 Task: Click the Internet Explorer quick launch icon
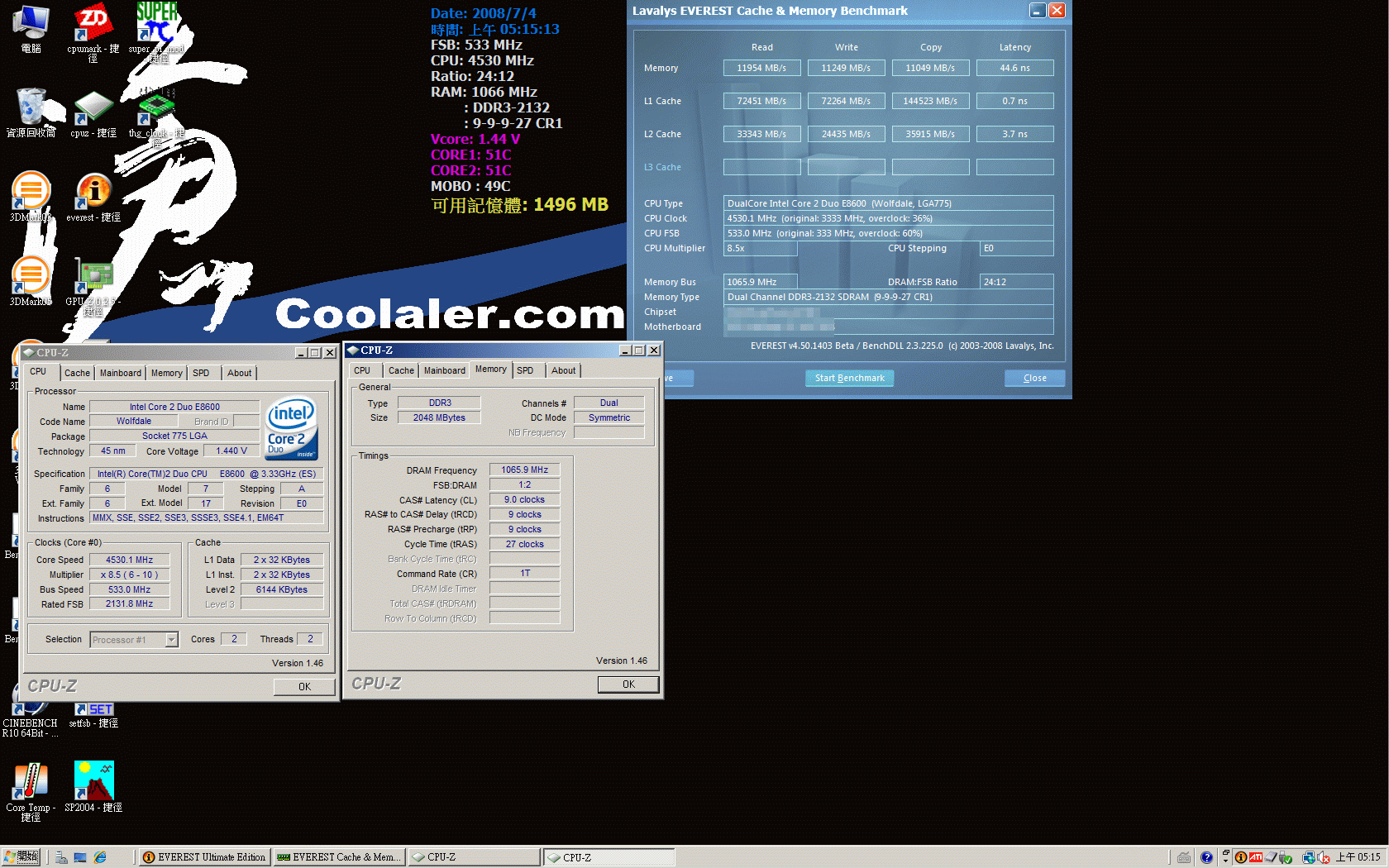(x=100, y=857)
